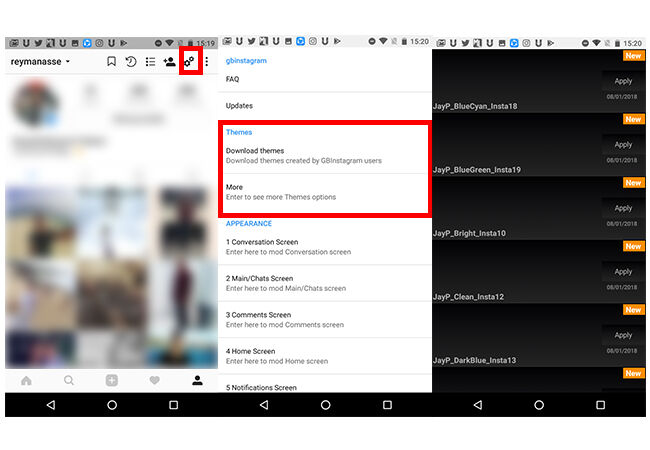Open 5 Notifications Screen settings

[x=325, y=384]
